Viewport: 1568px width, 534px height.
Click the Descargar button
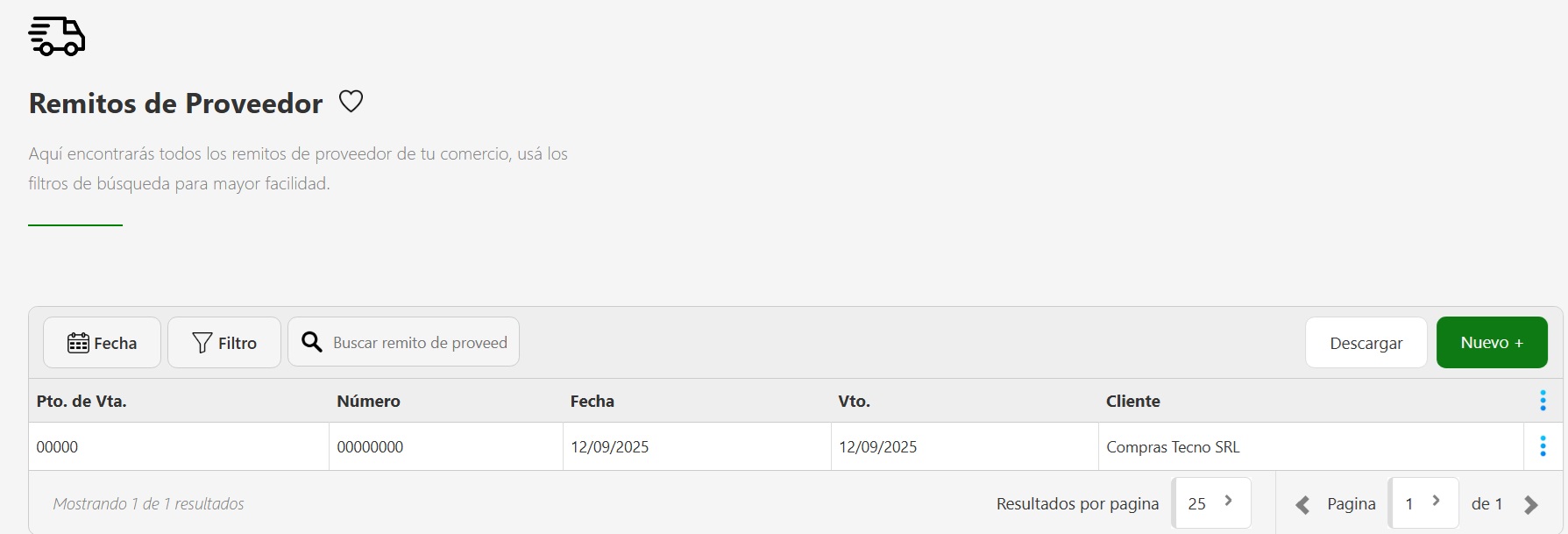click(x=1366, y=343)
